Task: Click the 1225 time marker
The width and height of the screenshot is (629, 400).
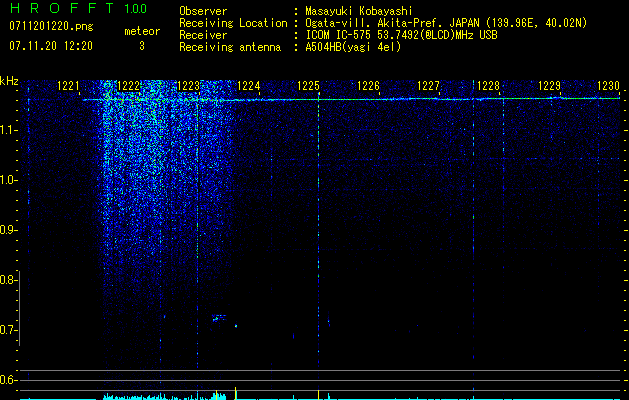Action: (x=309, y=86)
